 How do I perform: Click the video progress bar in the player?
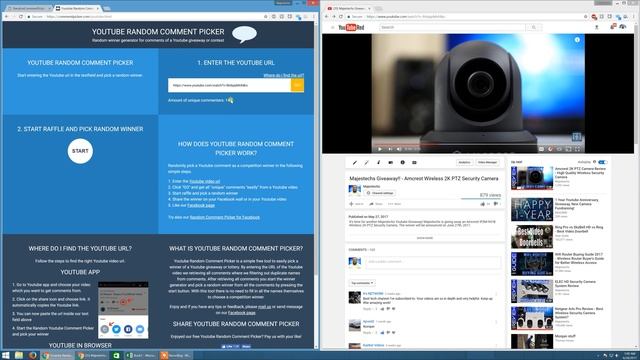[478, 144]
